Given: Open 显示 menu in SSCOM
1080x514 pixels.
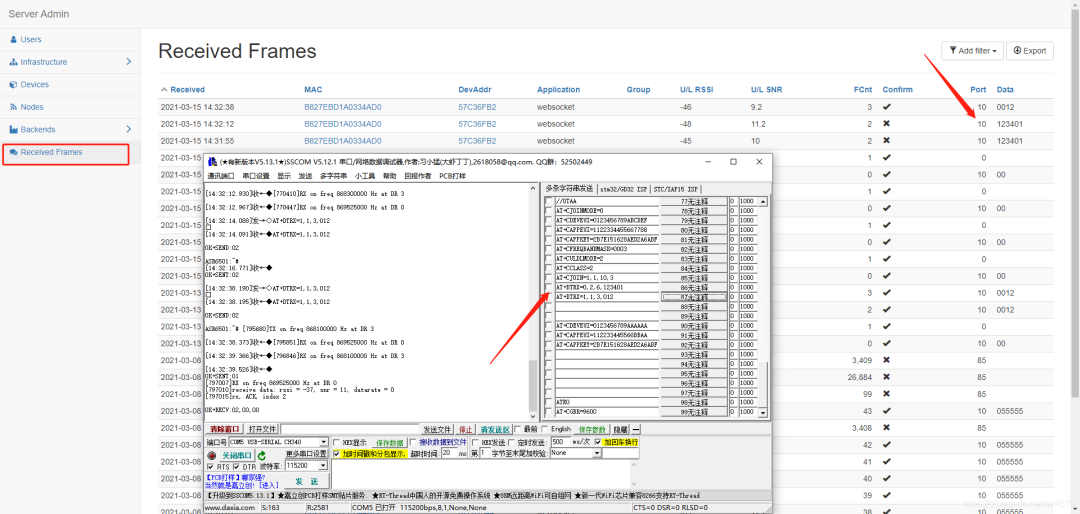Looking at the screenshot, I should pyautogui.click(x=284, y=176).
